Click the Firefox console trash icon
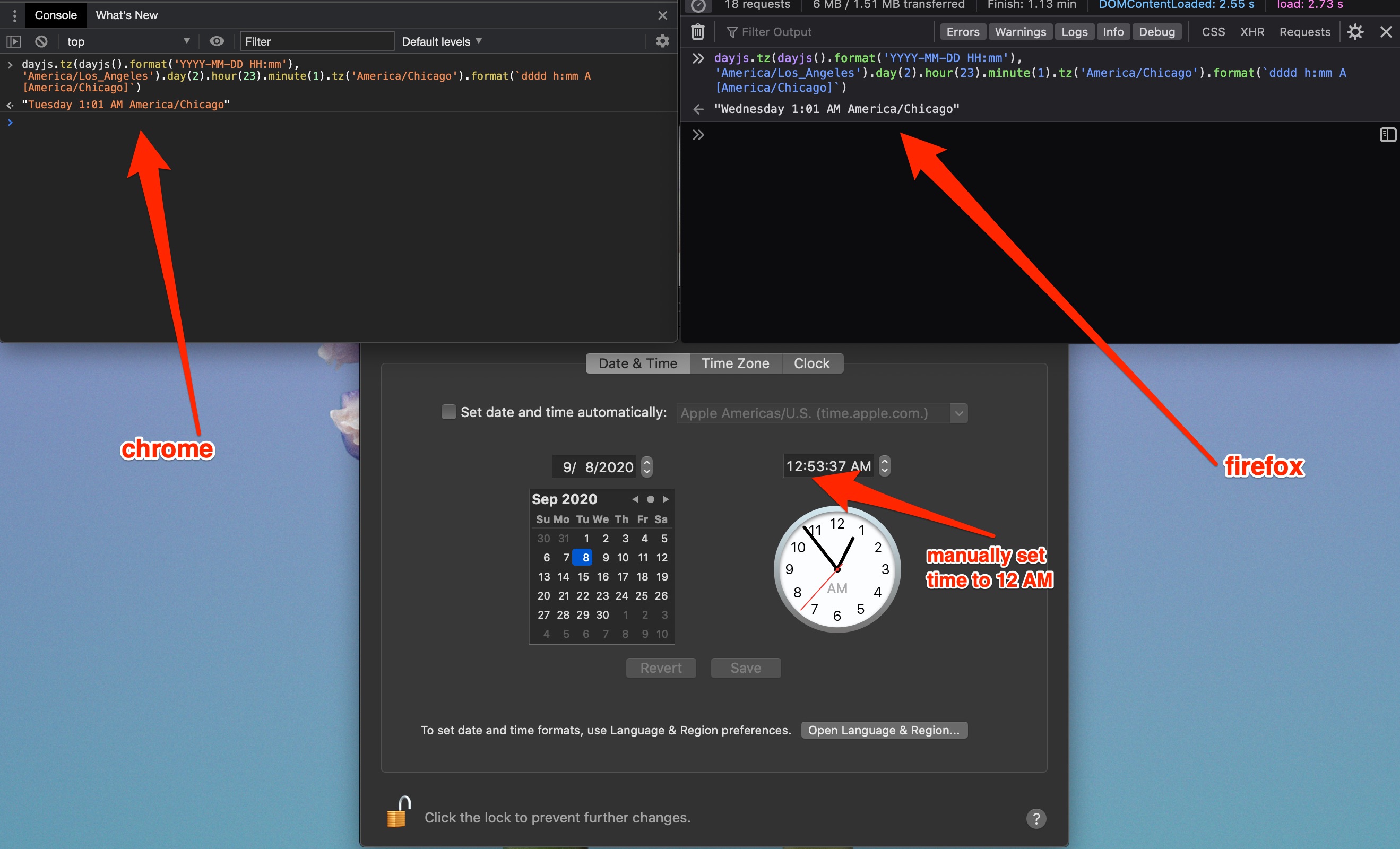The height and width of the screenshot is (849, 1400). coord(698,32)
